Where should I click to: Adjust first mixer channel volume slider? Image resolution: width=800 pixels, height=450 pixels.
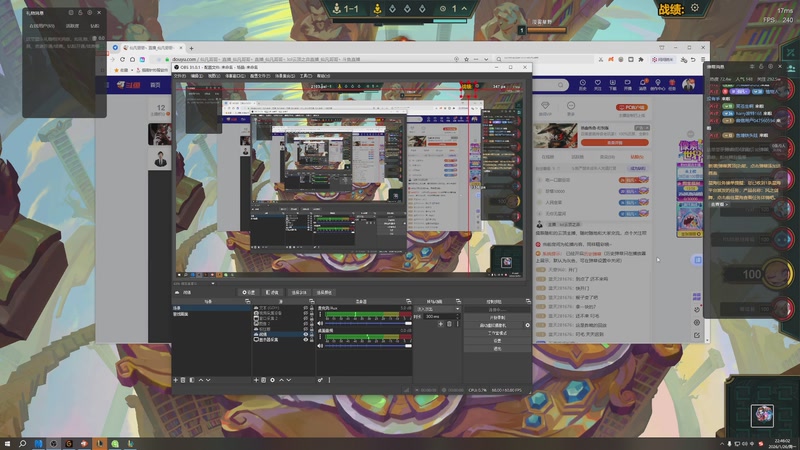click(368, 323)
